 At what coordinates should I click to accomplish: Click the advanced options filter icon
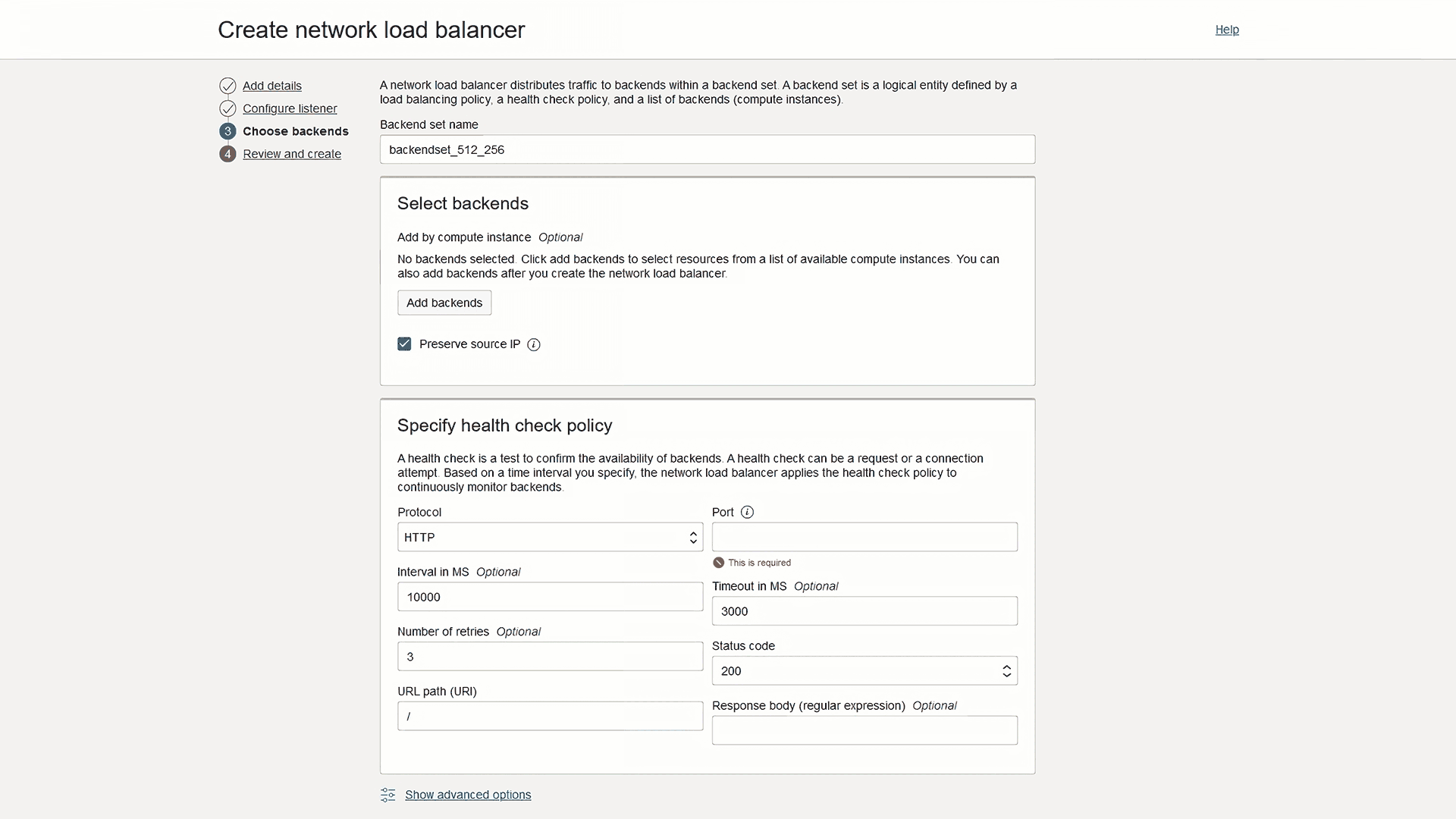tap(388, 795)
